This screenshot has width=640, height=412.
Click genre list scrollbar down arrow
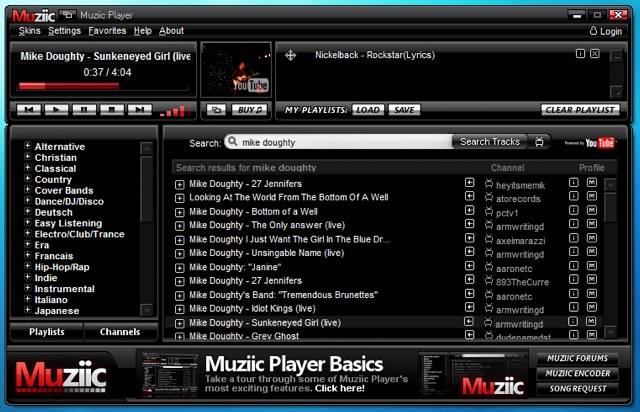pyautogui.click(x=147, y=310)
